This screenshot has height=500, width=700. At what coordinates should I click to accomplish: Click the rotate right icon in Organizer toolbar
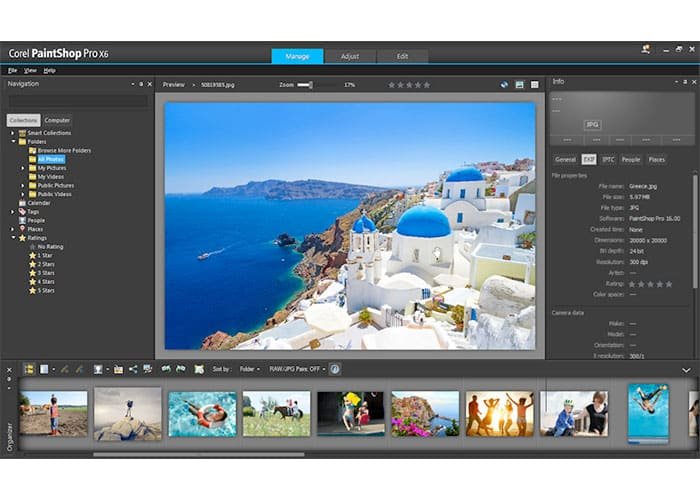181,369
